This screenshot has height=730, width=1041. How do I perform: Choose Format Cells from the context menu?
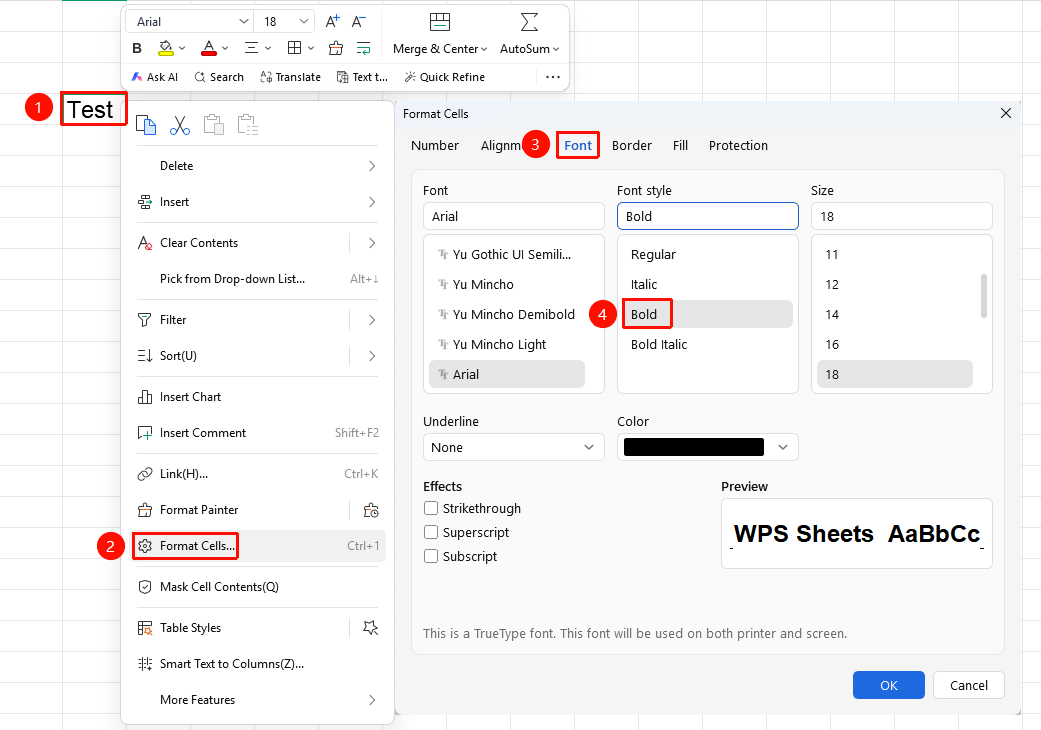257,546
